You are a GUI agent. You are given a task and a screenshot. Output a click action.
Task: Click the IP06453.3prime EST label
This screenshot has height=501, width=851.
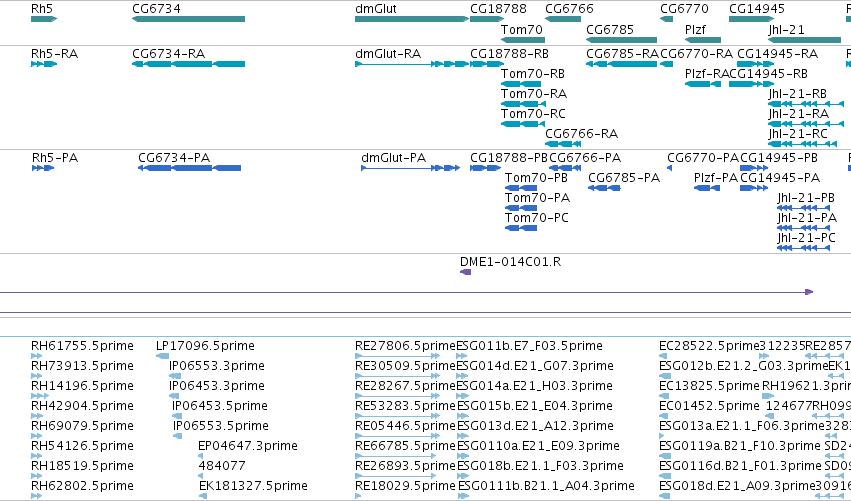pos(217,386)
